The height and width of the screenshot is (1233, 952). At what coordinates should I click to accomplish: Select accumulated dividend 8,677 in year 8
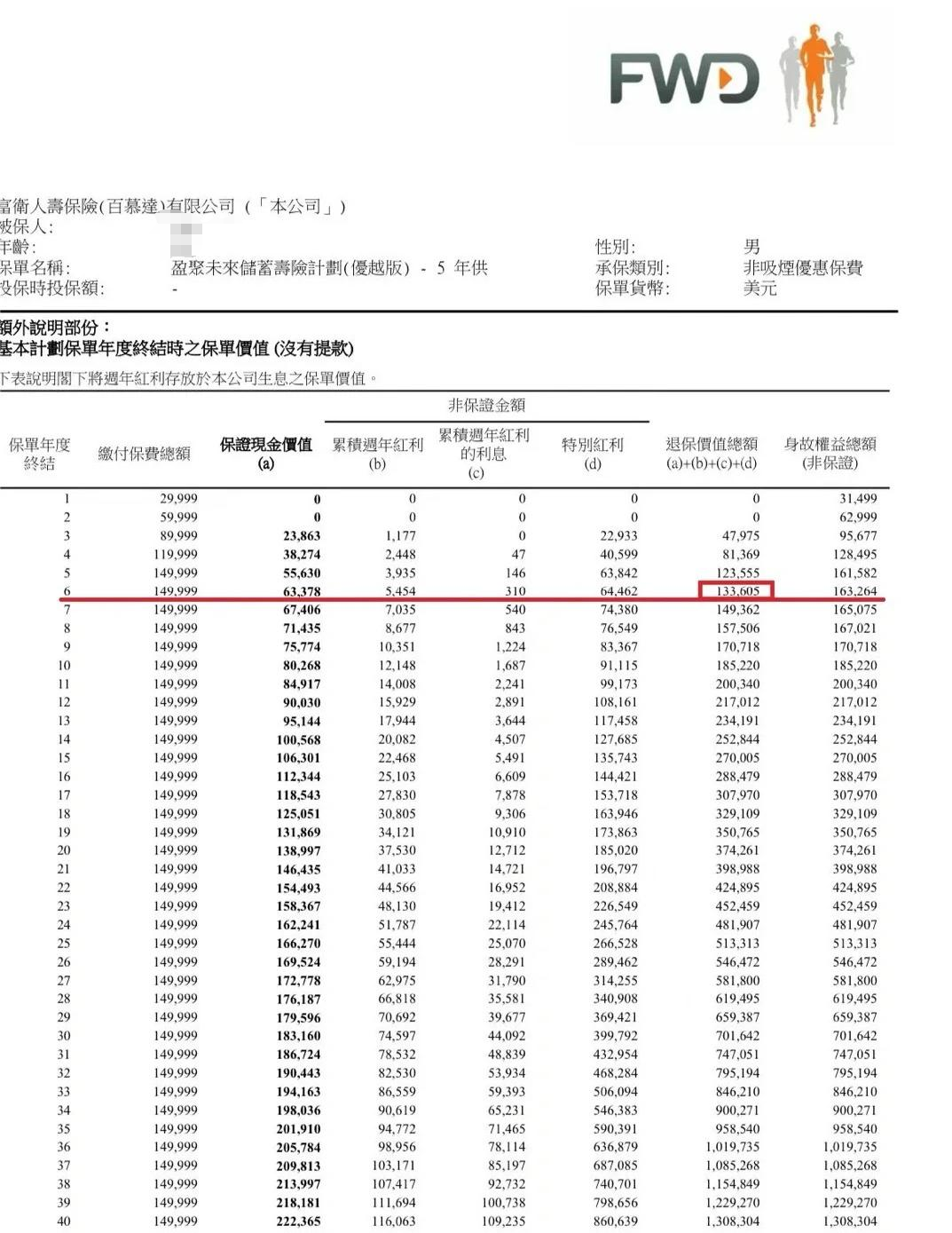tap(400, 628)
